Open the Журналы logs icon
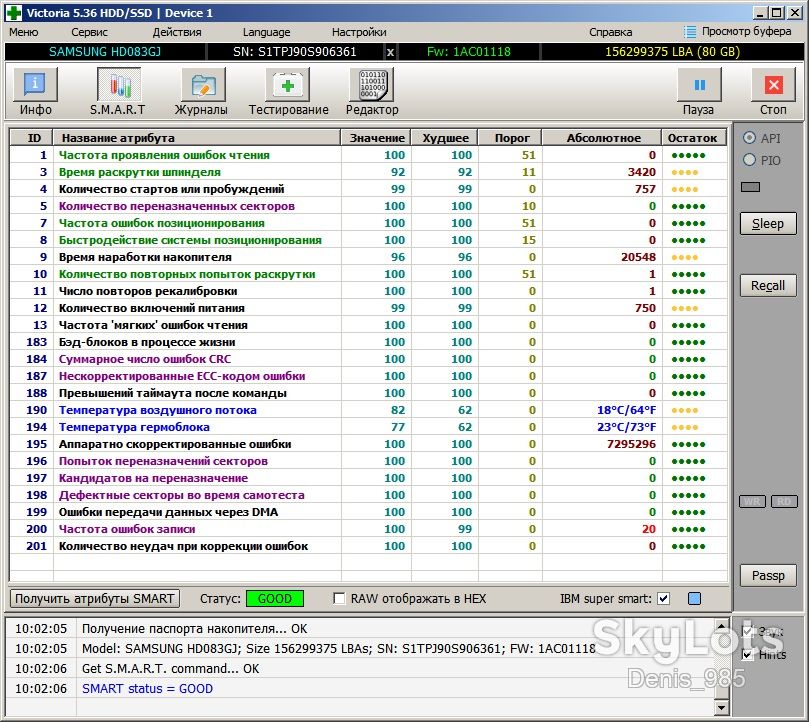Image resolution: width=809 pixels, height=722 pixels. [x=203, y=85]
